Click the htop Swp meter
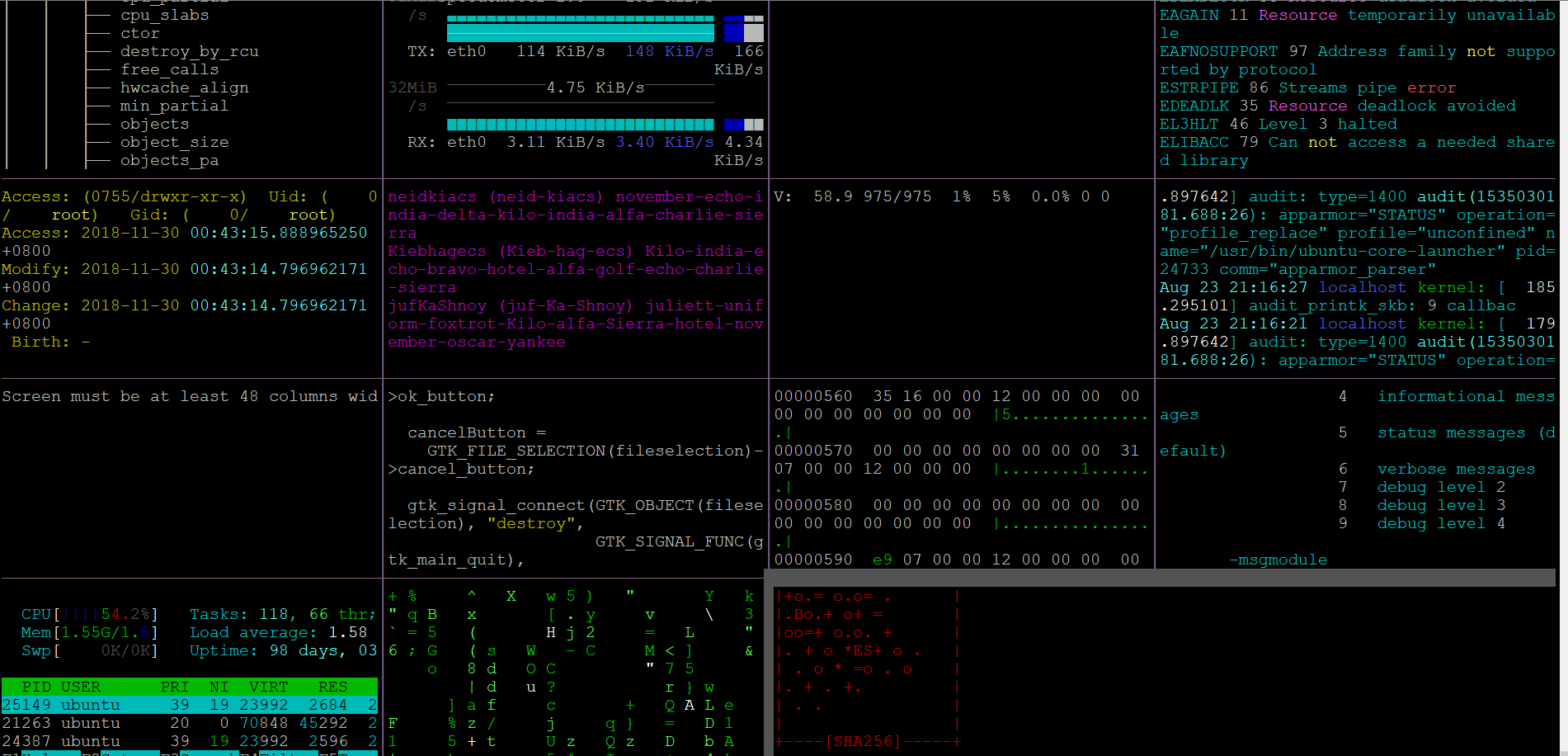The width and height of the screenshot is (1568, 756). click(x=90, y=650)
